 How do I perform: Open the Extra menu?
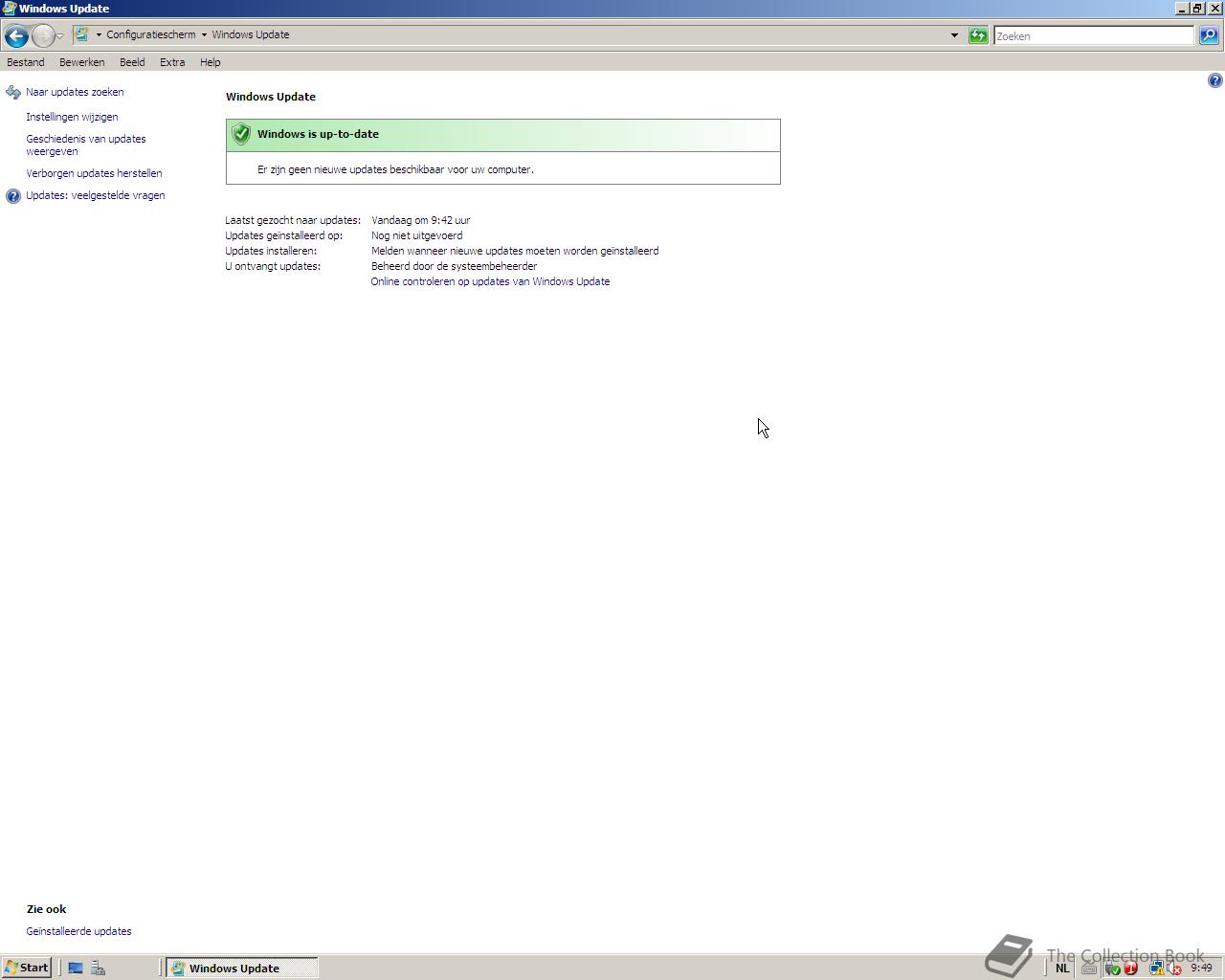(x=172, y=62)
